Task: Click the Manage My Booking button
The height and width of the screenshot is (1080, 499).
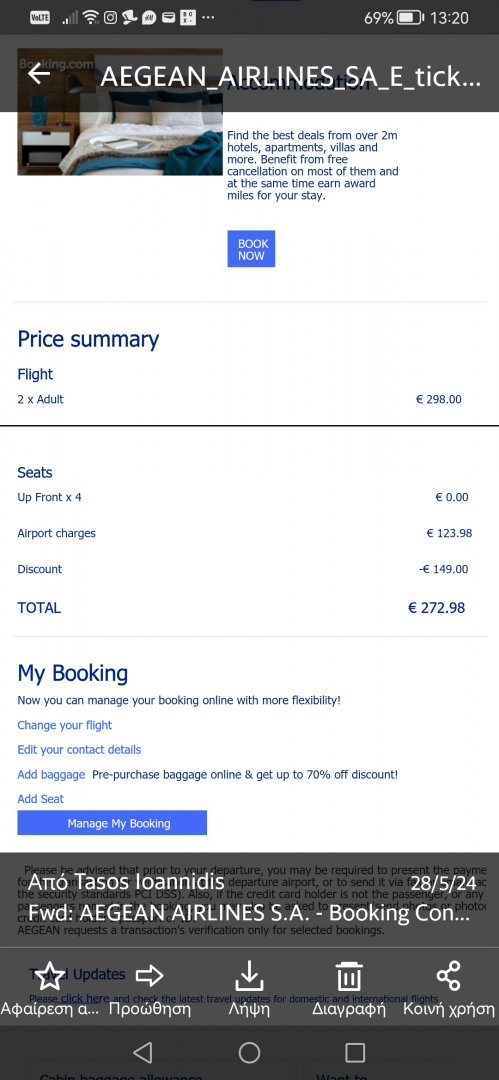Action: click(x=112, y=822)
